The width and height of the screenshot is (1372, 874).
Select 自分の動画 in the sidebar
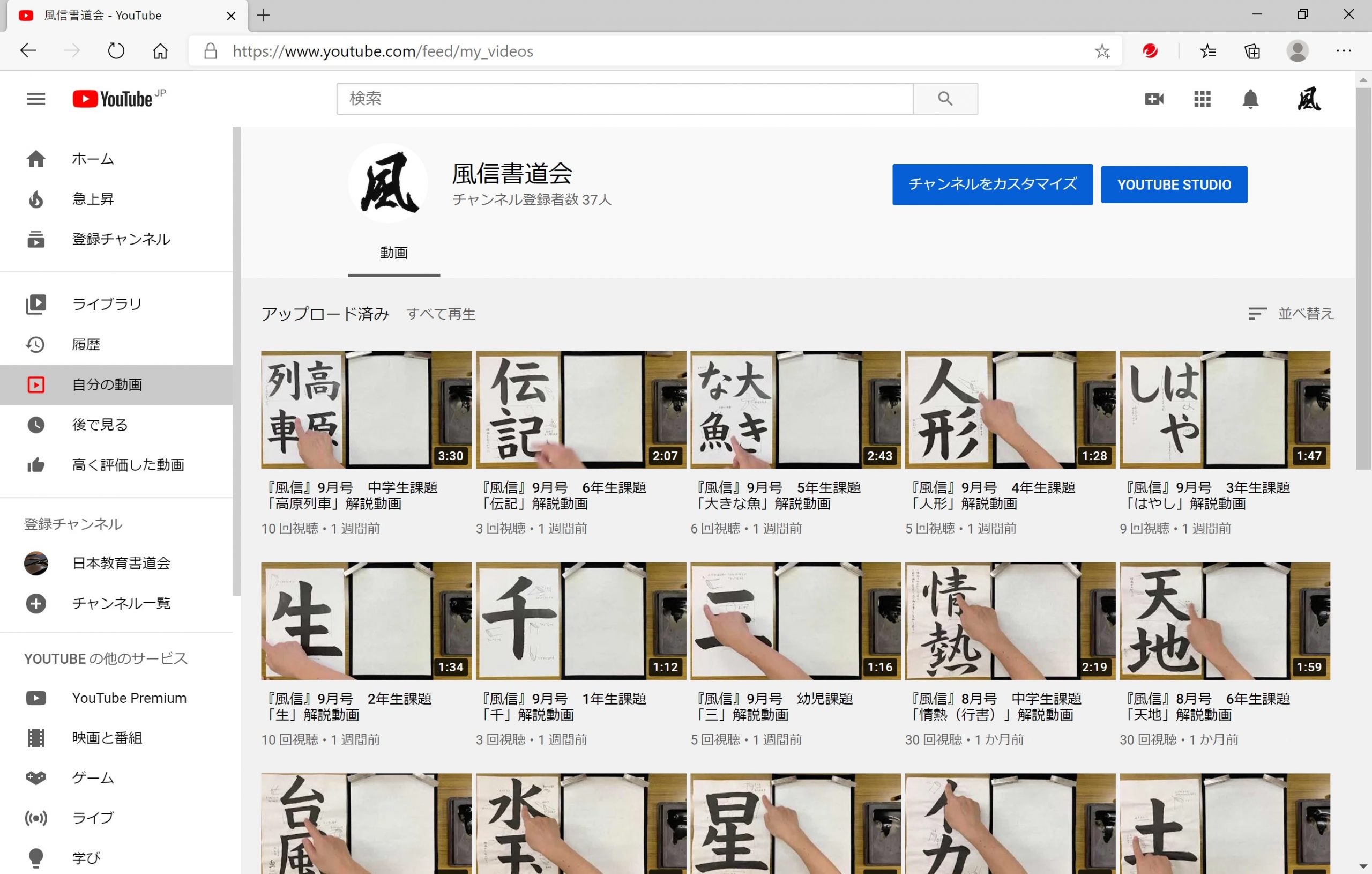click(x=116, y=384)
